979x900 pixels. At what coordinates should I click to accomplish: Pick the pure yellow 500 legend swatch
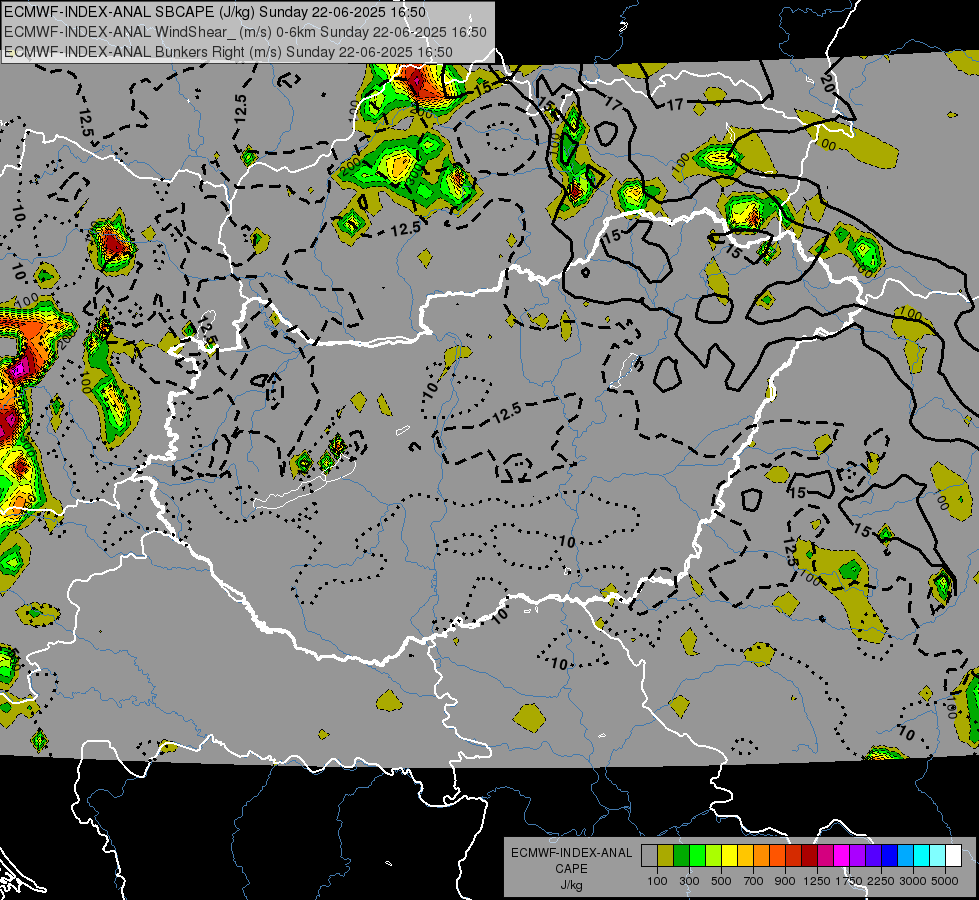click(x=729, y=856)
